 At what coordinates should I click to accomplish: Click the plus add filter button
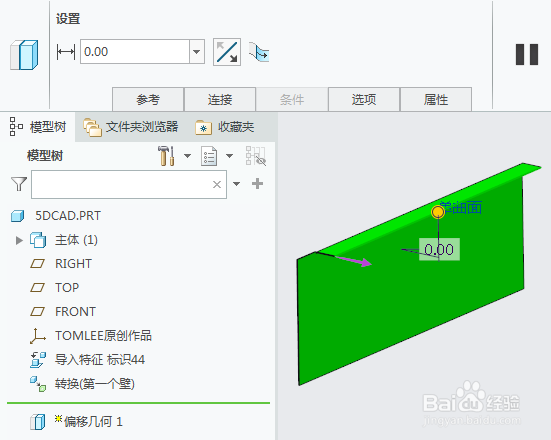coord(258,183)
